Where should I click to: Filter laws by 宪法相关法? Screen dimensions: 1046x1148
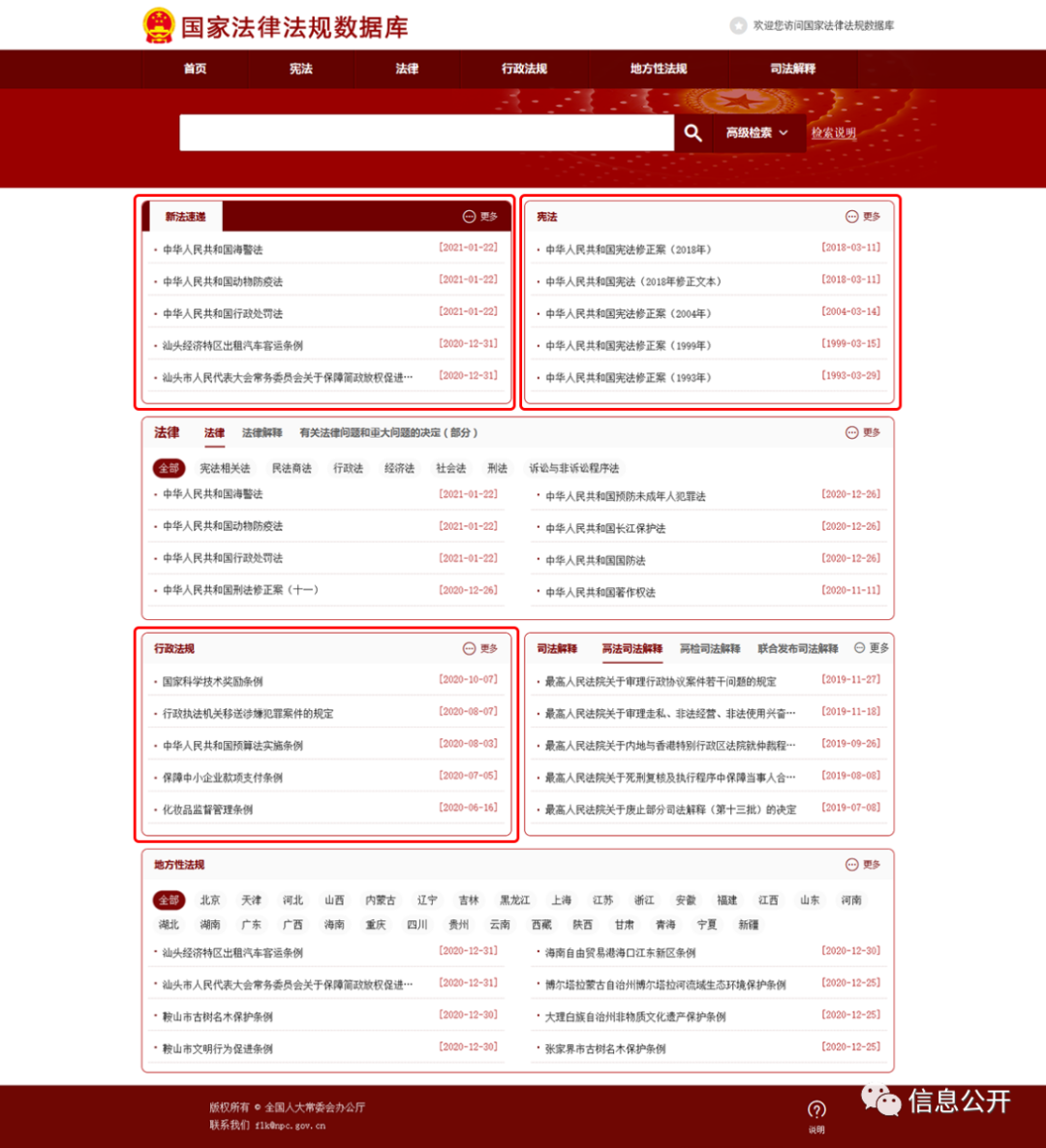(225, 468)
